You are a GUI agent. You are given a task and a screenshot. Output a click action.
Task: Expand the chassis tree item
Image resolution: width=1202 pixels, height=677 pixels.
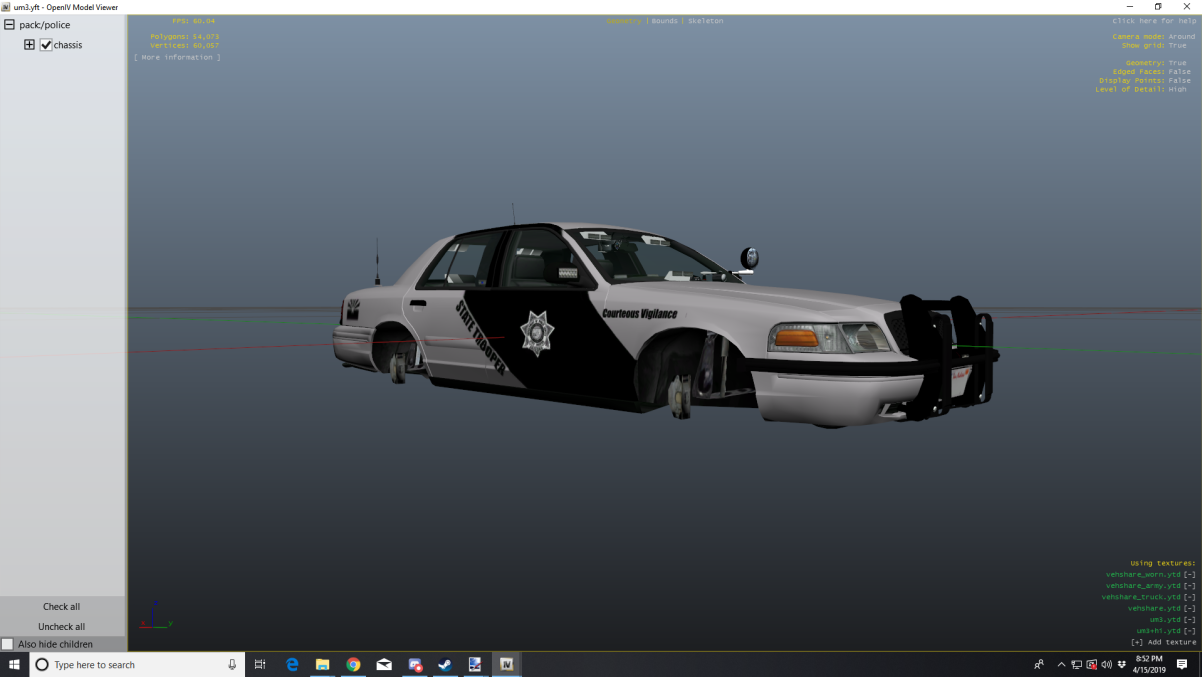click(x=29, y=45)
